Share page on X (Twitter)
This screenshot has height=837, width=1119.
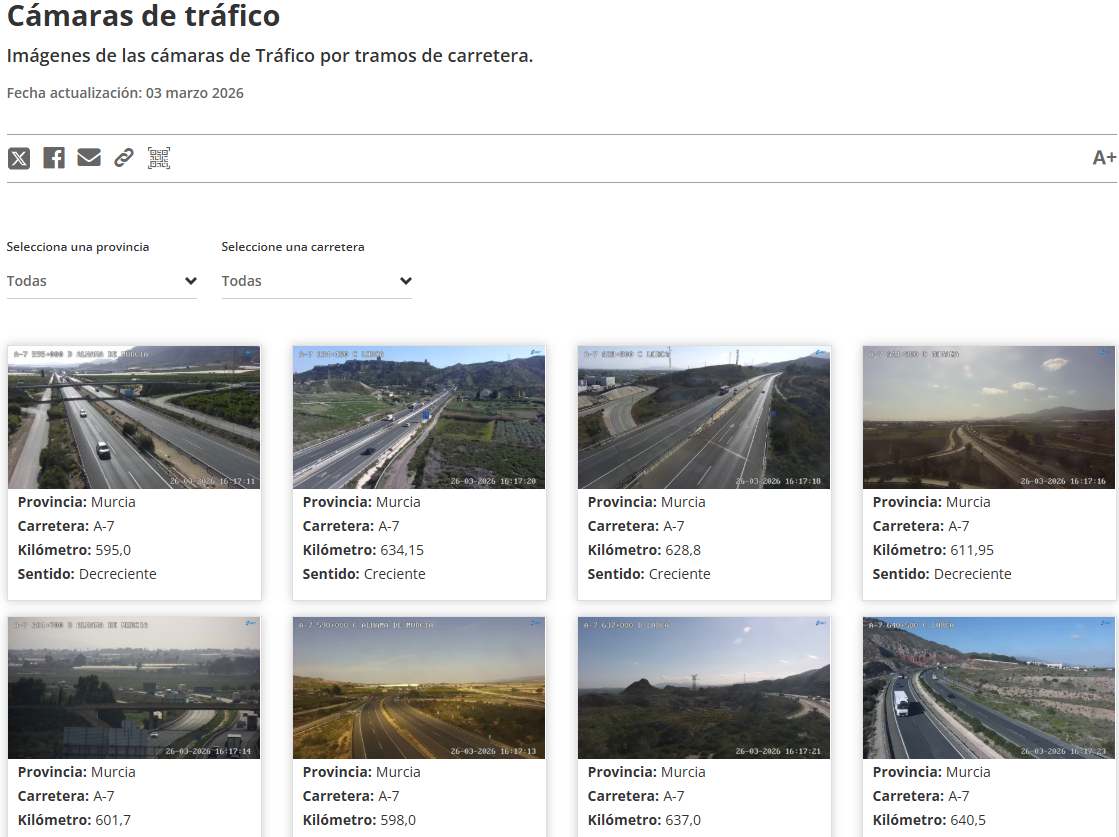[x=19, y=158]
